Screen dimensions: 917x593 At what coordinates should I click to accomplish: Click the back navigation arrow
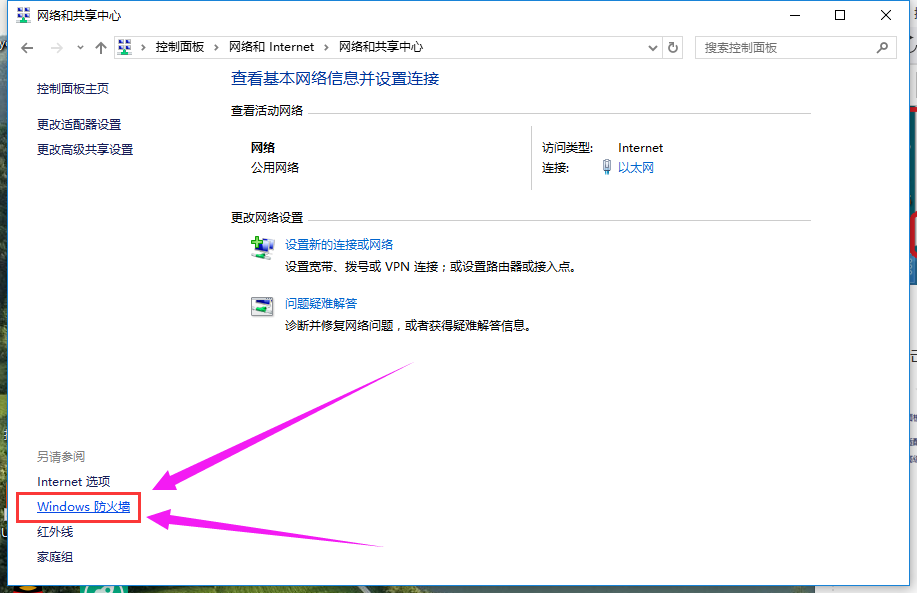click(x=27, y=47)
